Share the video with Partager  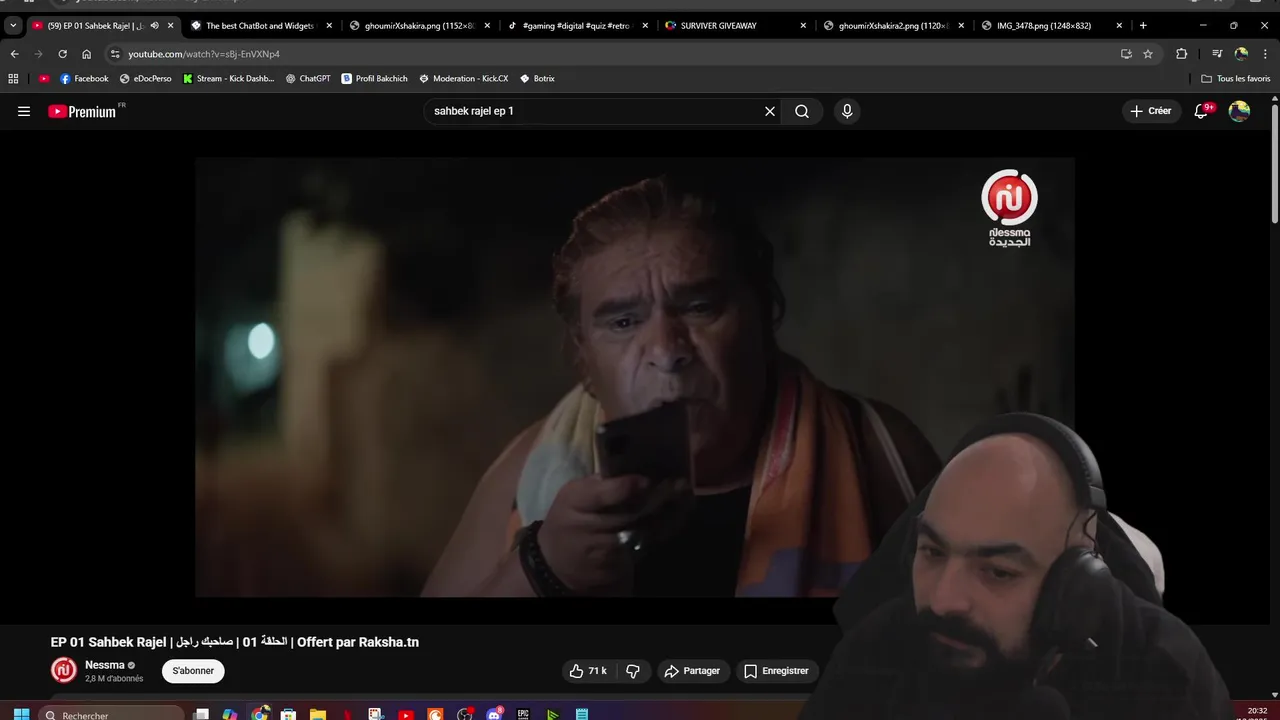tap(692, 671)
